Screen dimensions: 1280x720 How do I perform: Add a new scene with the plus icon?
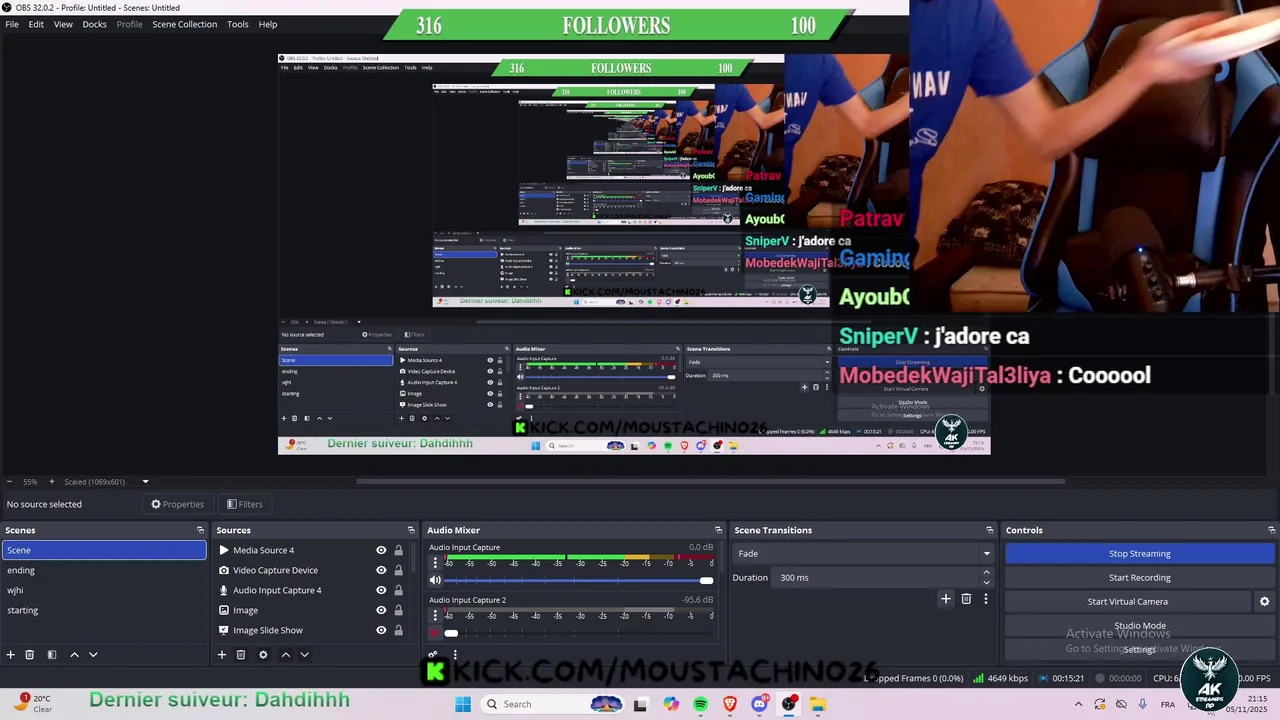tap(10, 655)
